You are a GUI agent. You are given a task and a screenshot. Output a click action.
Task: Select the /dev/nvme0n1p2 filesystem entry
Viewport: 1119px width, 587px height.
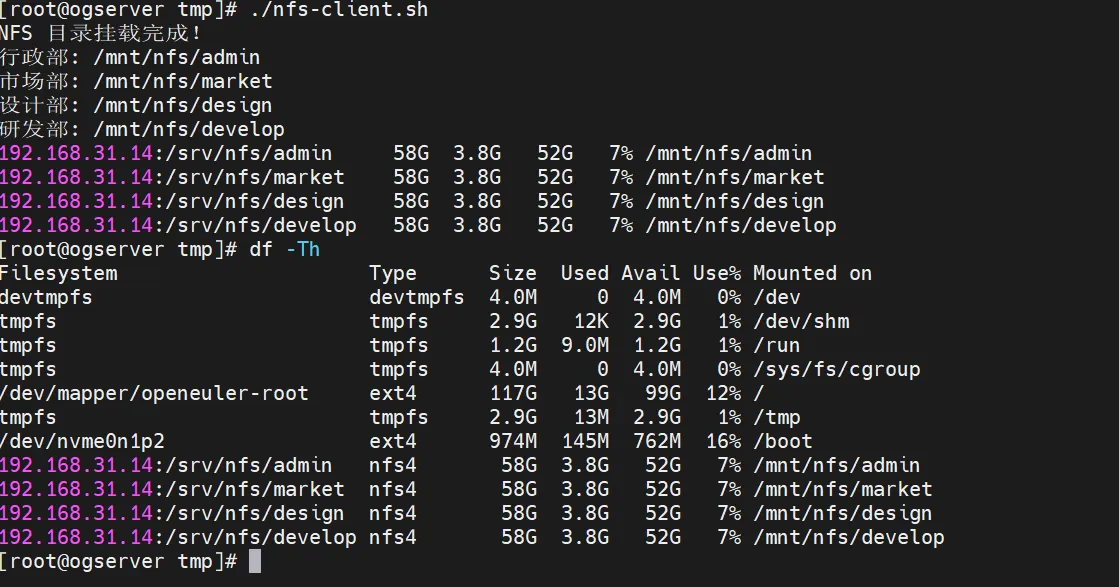pyautogui.click(x=83, y=441)
